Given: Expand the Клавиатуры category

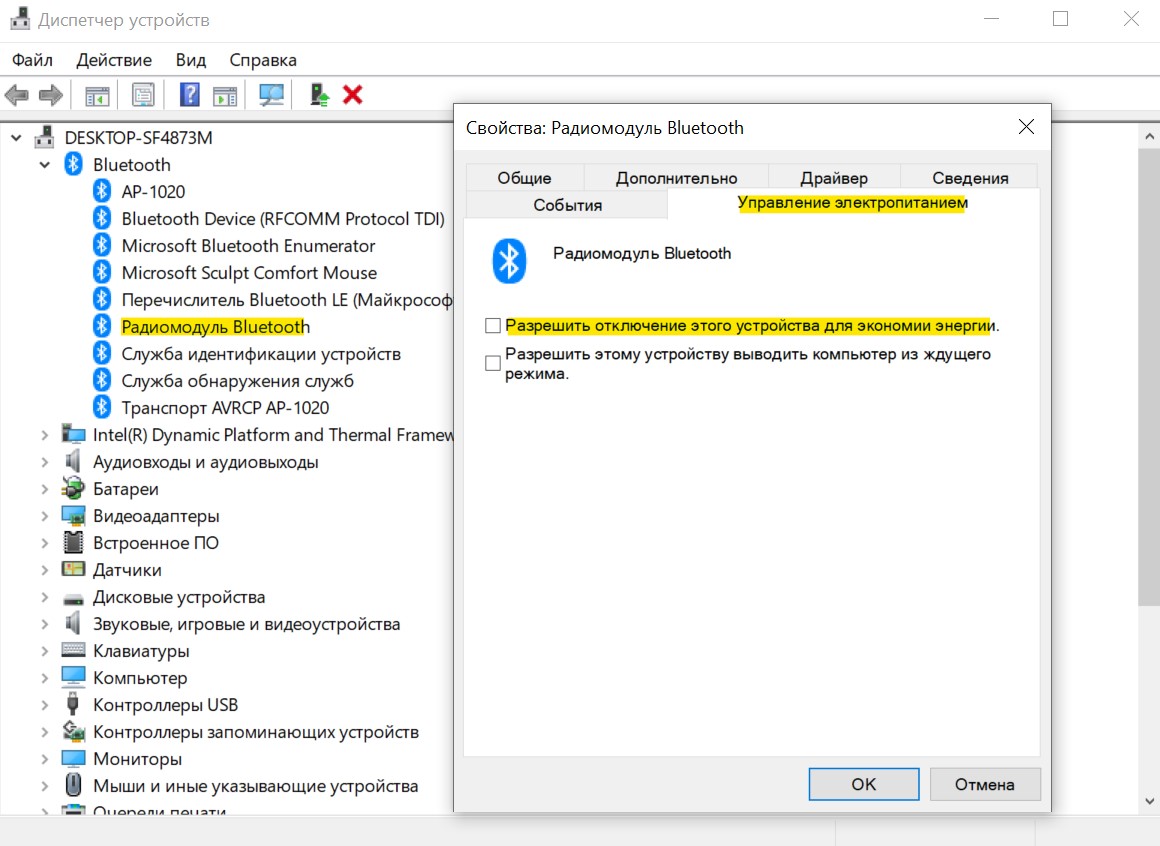Looking at the screenshot, I should [x=44, y=651].
